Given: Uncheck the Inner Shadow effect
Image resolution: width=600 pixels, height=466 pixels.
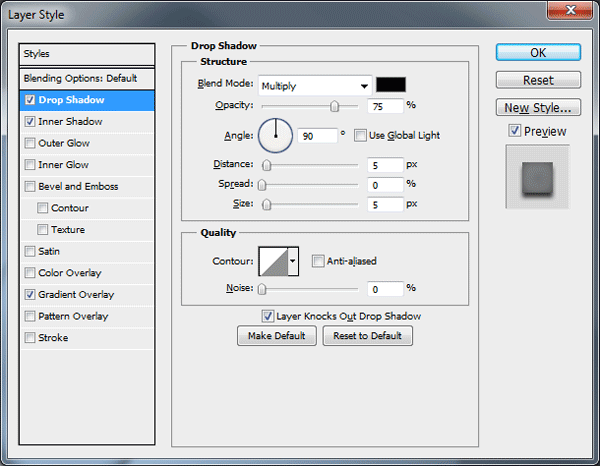Looking at the screenshot, I should click(x=30, y=122).
